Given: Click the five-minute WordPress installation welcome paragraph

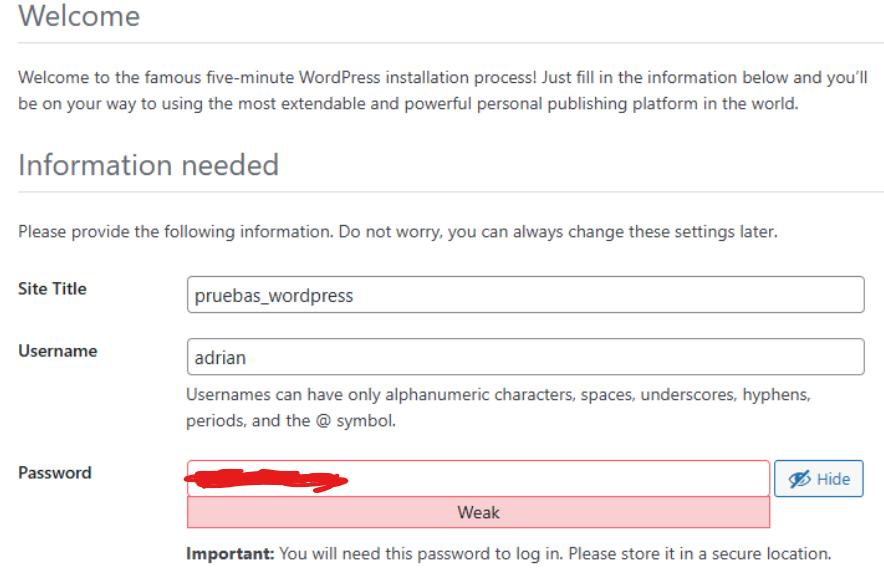Looking at the screenshot, I should tap(443, 90).
